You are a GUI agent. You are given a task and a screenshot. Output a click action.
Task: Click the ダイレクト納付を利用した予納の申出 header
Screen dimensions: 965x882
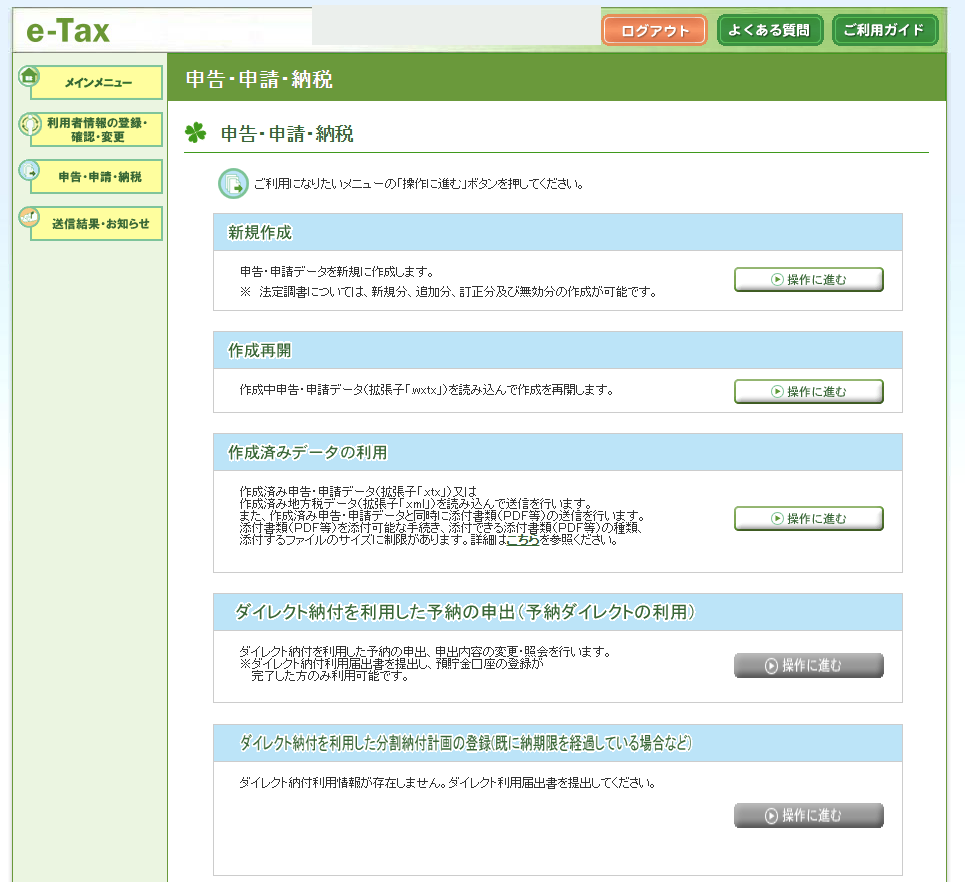click(558, 612)
